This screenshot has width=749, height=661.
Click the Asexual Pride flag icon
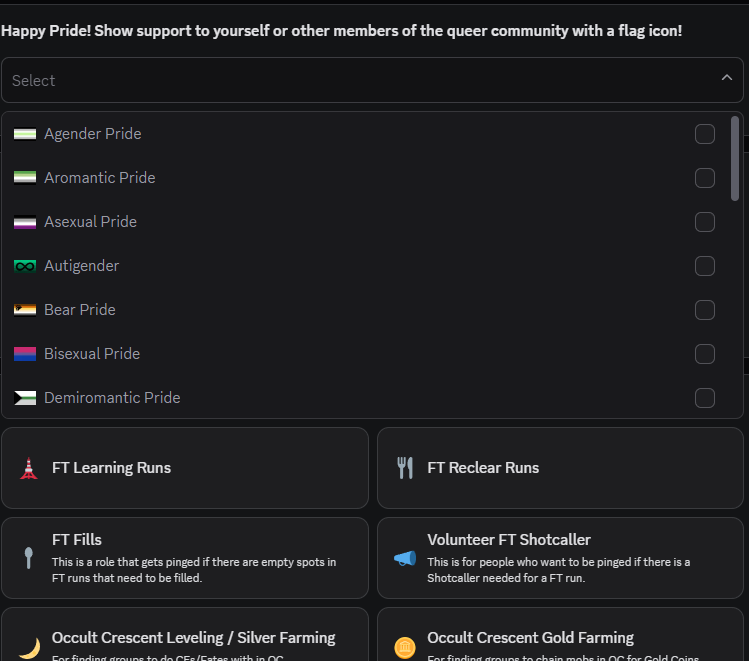click(25, 222)
